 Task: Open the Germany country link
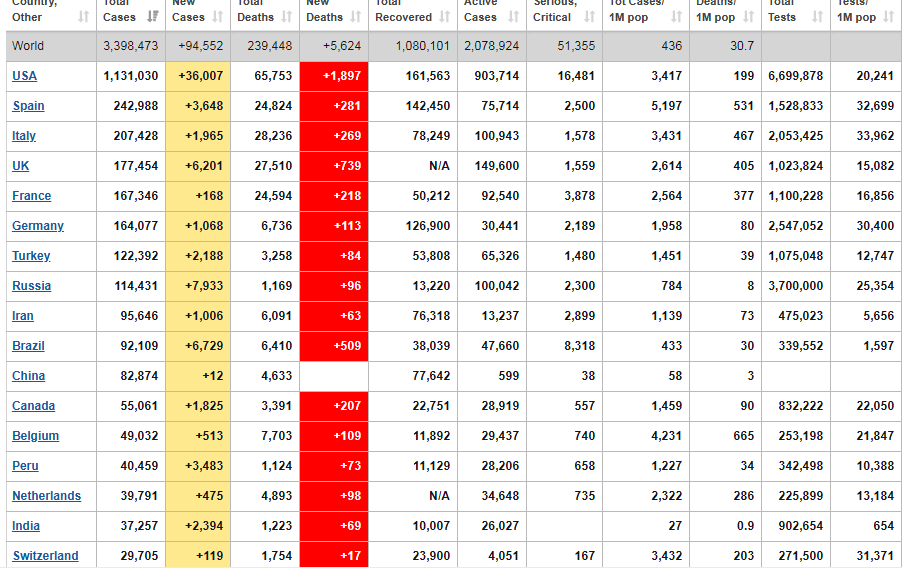coord(38,226)
